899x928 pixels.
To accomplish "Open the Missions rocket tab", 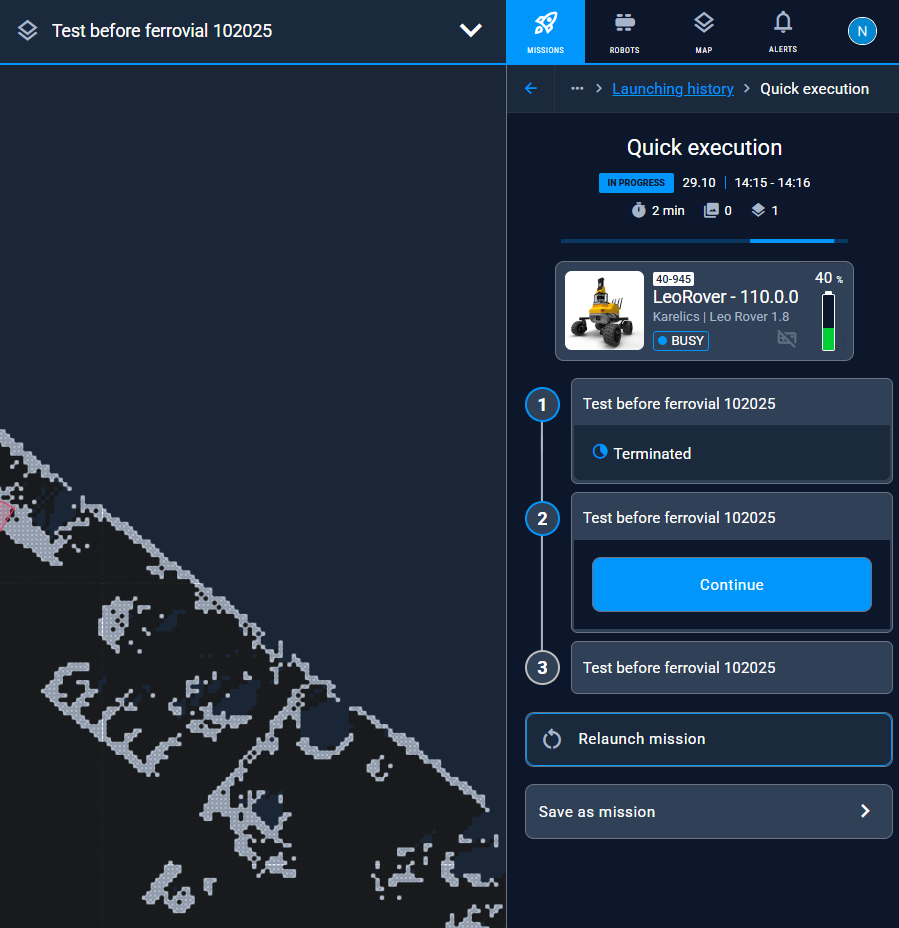I will 545,31.
